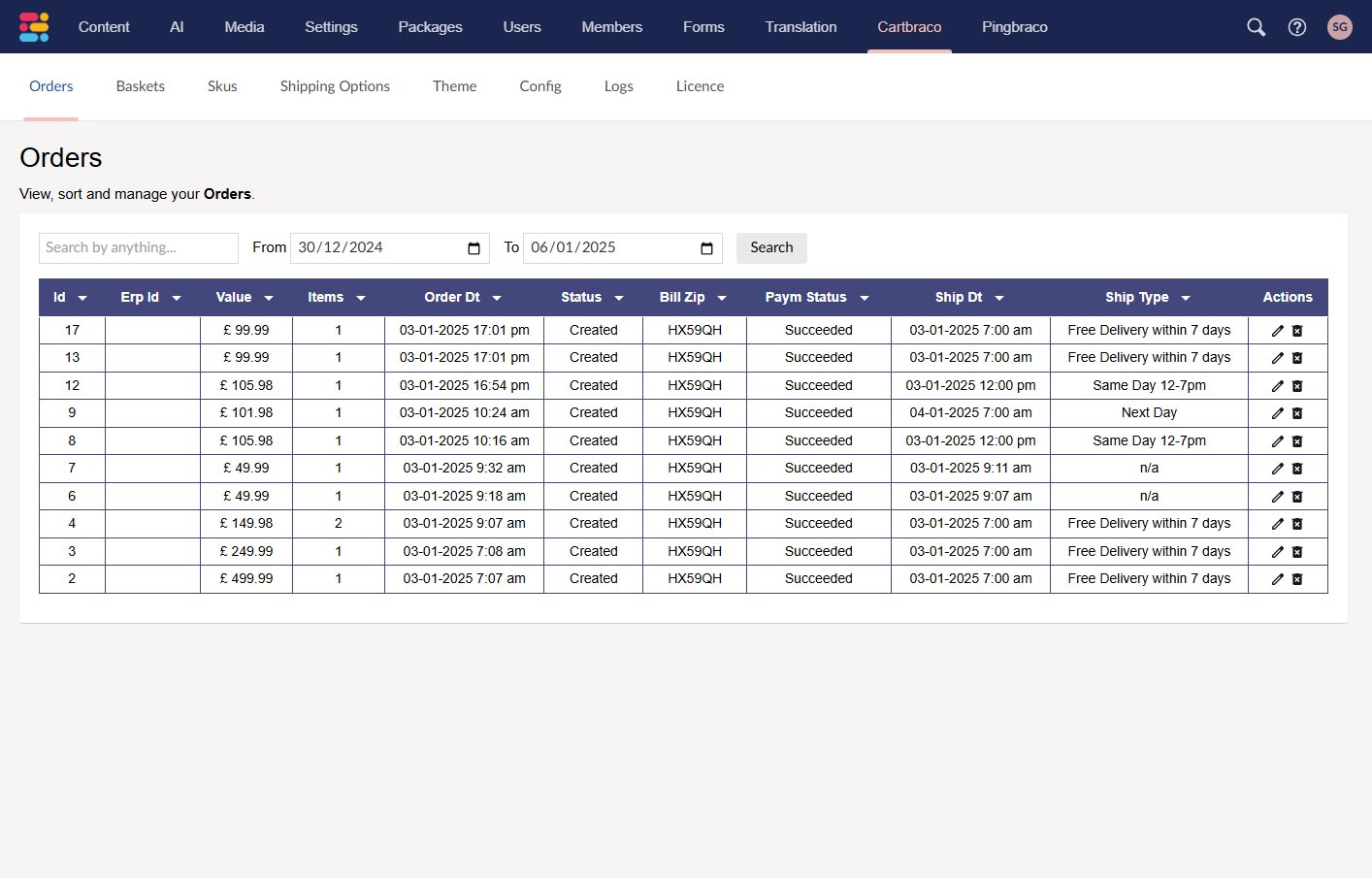Delete order 3 with the trash icon
Screen dimensions: 1372x878
pos(1297,552)
